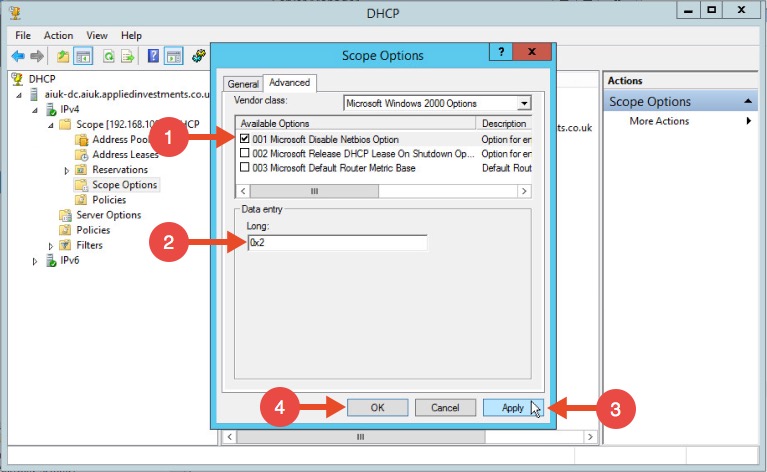Click the Refresh toolbar icon
Viewport: 767px width, 472px height.
point(108,56)
